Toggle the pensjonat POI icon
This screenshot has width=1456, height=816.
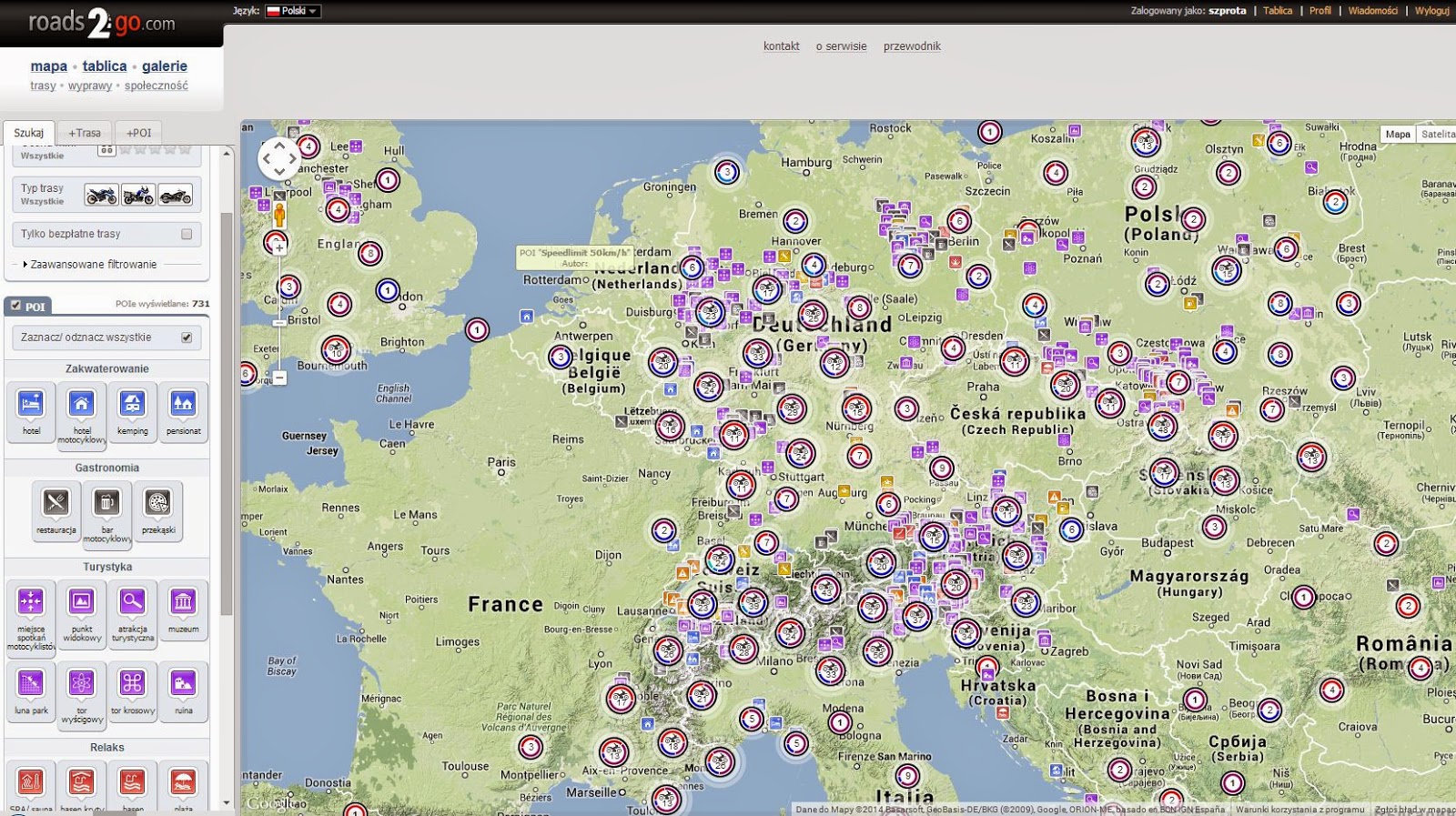(183, 412)
